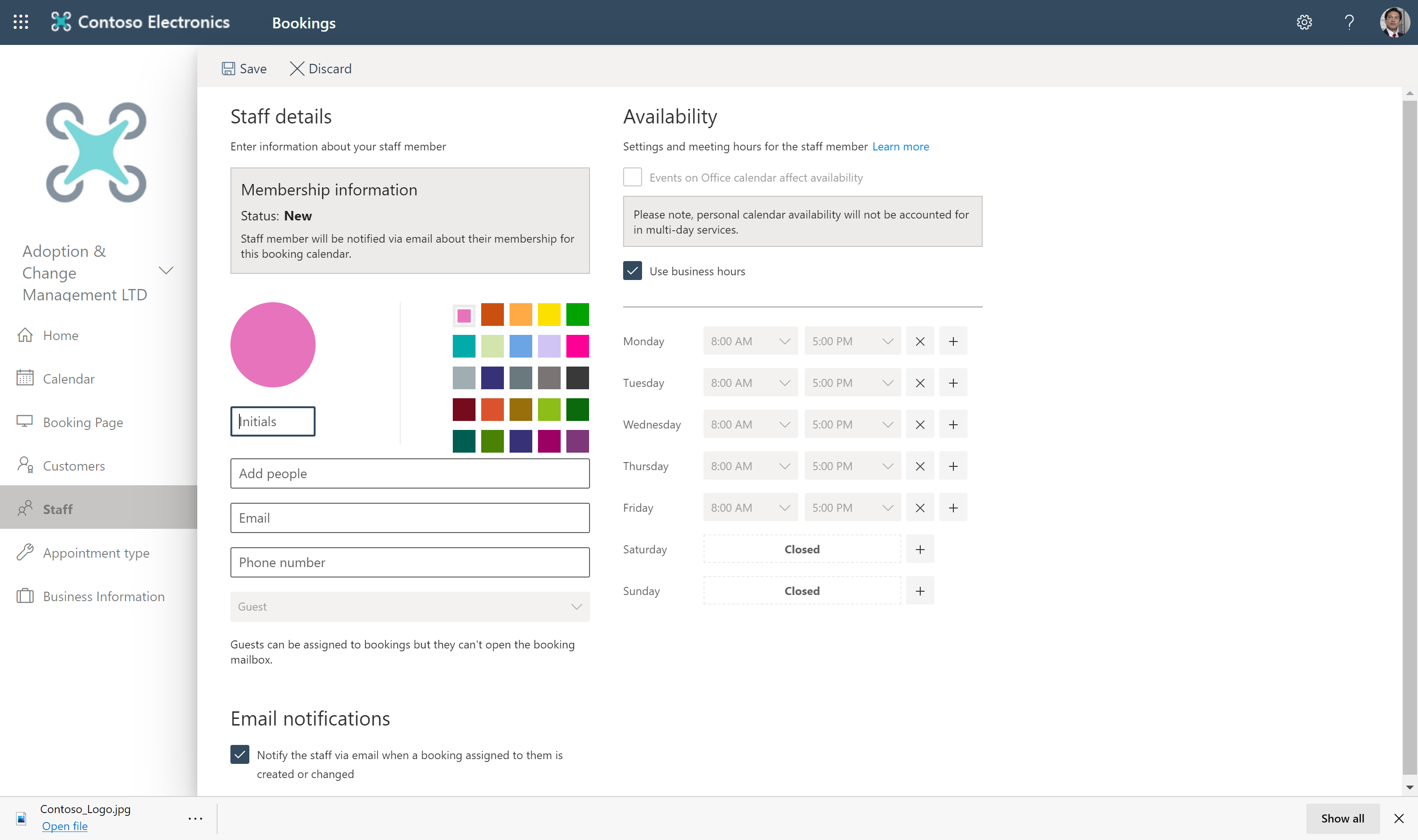Viewport: 1418px width, 840px height.
Task: Open the settings gear icon
Action: (1304, 22)
